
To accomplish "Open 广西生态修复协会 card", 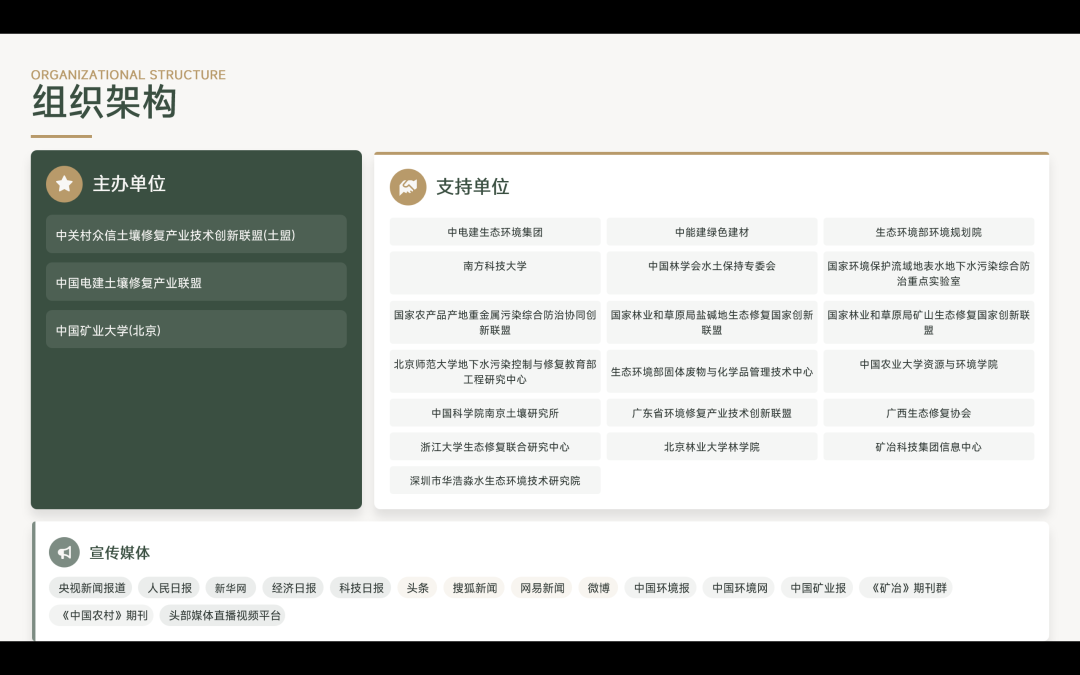I will point(928,413).
